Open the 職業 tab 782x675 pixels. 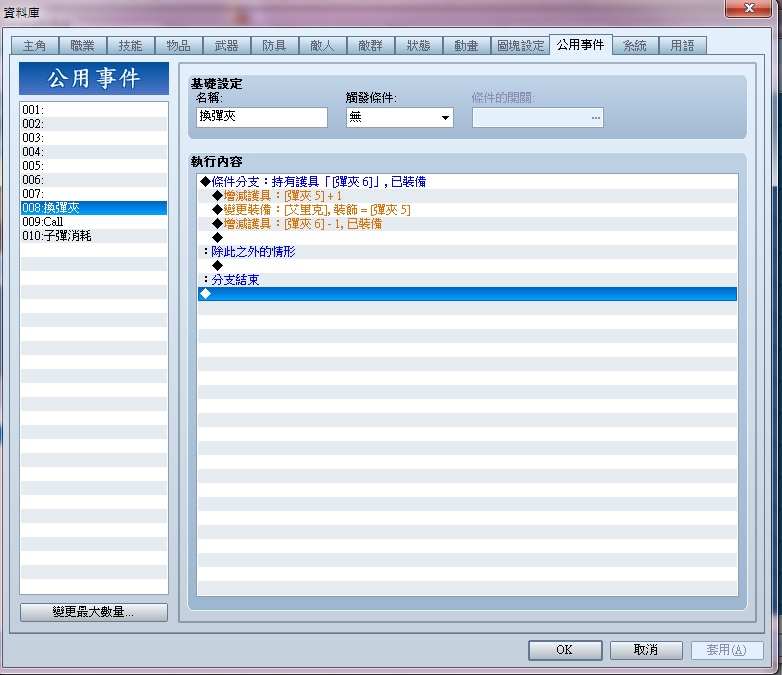click(x=82, y=45)
